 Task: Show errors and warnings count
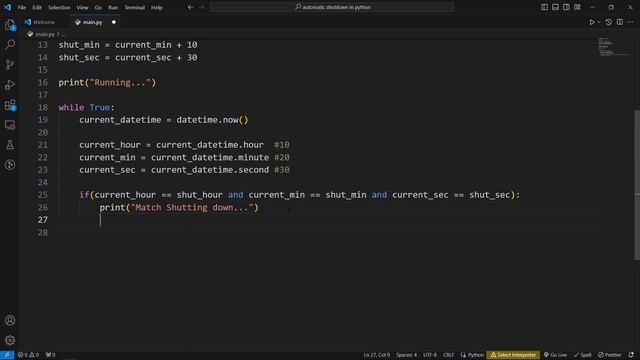point(28,355)
